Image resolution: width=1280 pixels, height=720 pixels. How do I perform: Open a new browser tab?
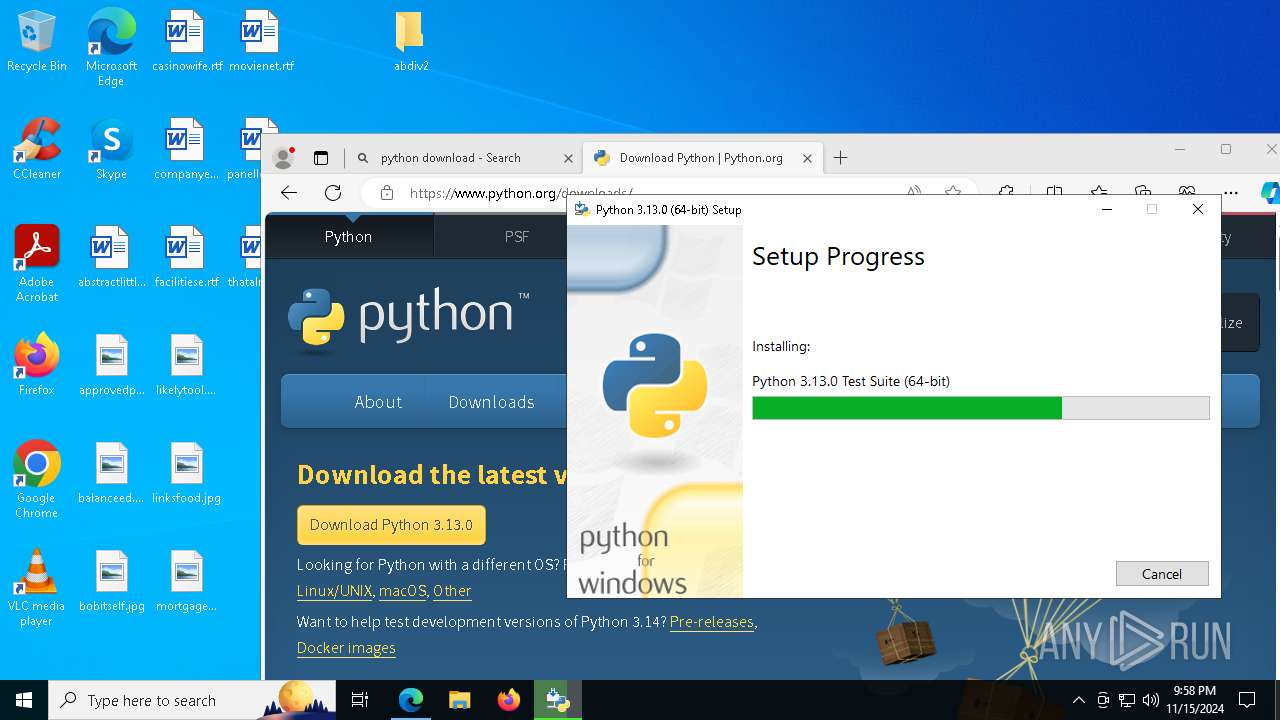pos(840,158)
